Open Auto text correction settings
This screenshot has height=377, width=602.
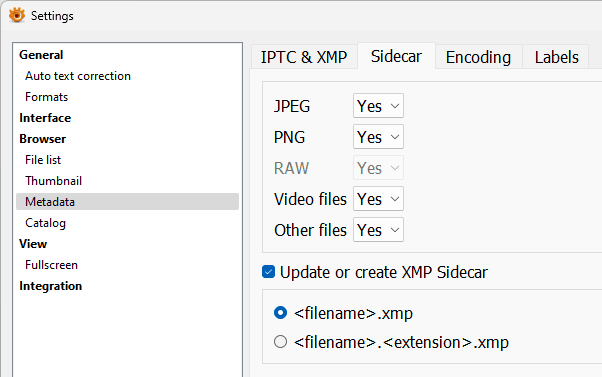78,76
